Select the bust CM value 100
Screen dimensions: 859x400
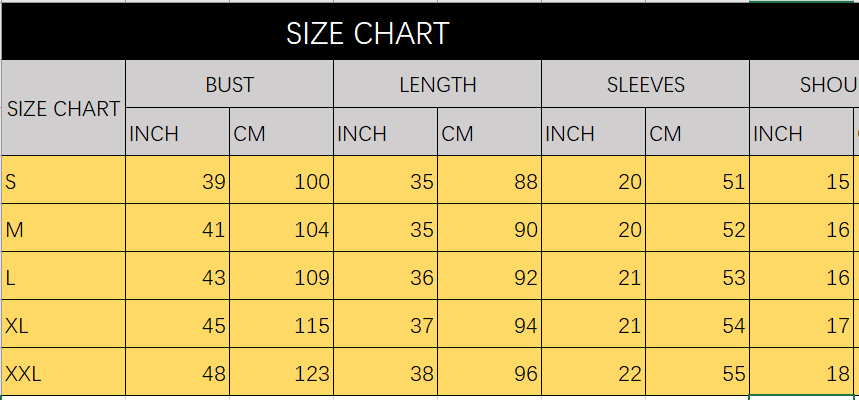282,180
